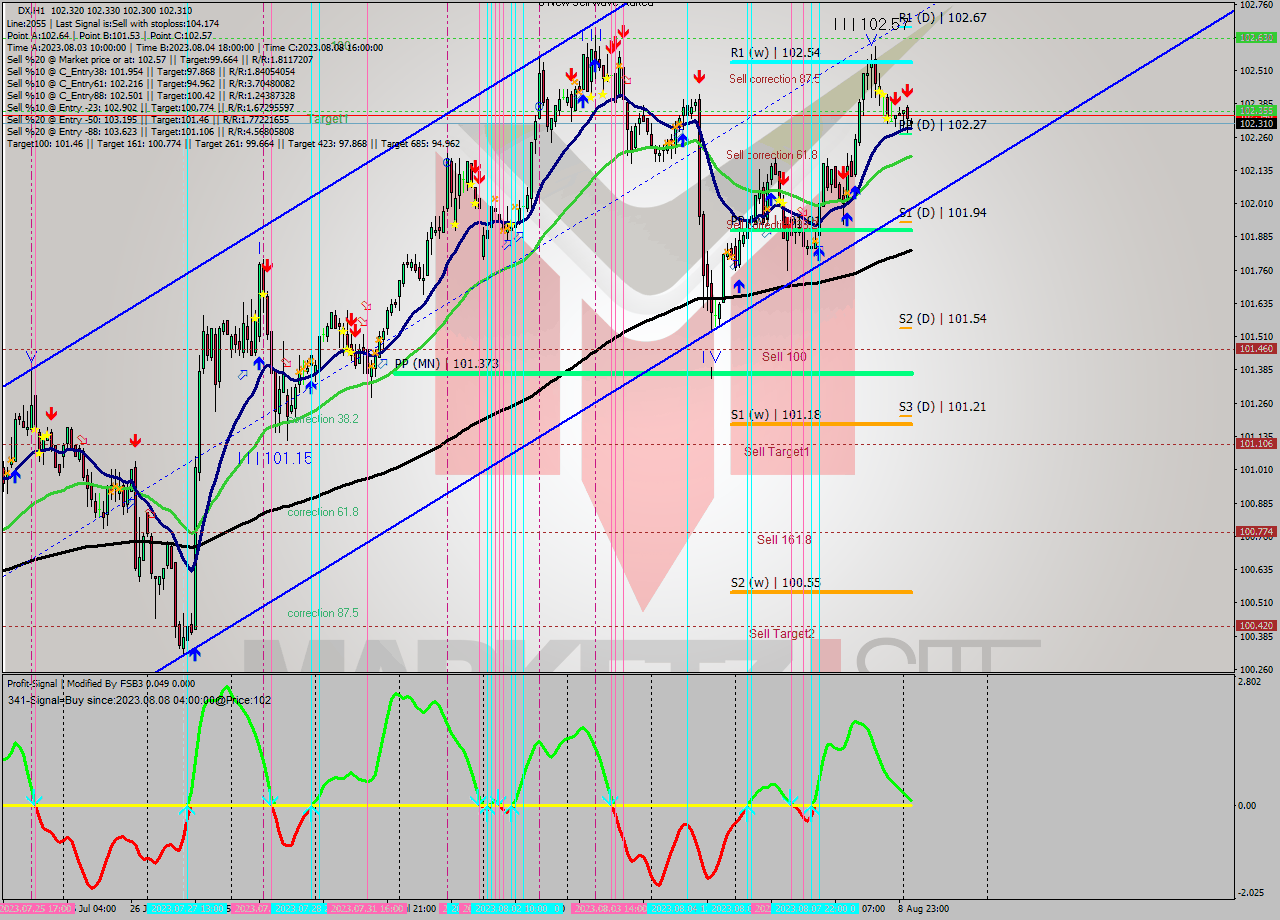Click the S2 (w) | 100.55 label
Image resolution: width=1280 pixels, height=920 pixels.
pyautogui.click(x=775, y=582)
